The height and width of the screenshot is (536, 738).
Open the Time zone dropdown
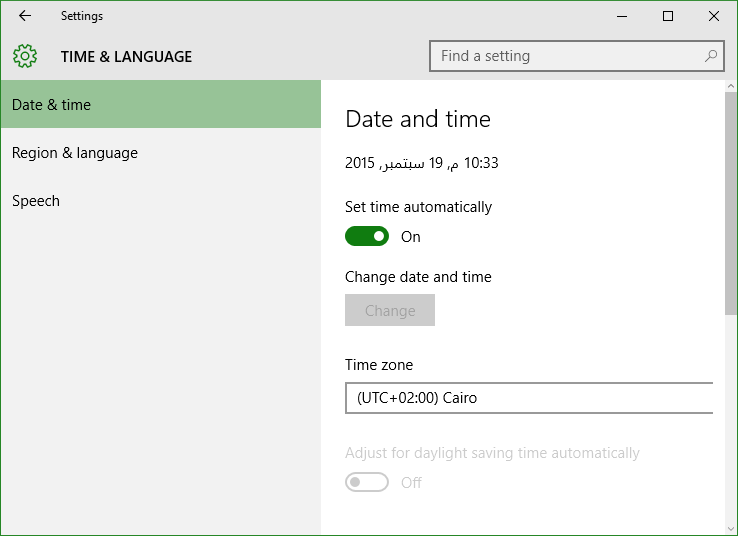point(529,398)
